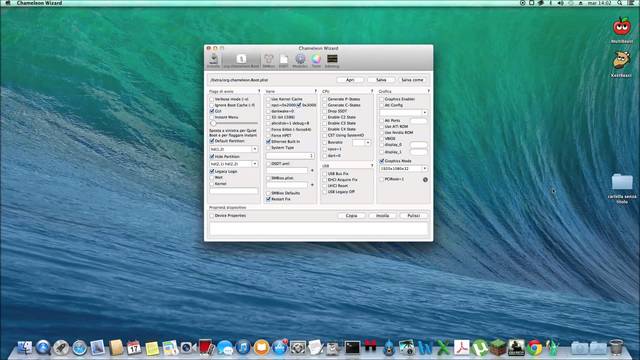Open Stickies yellow note in Dock

(152, 348)
